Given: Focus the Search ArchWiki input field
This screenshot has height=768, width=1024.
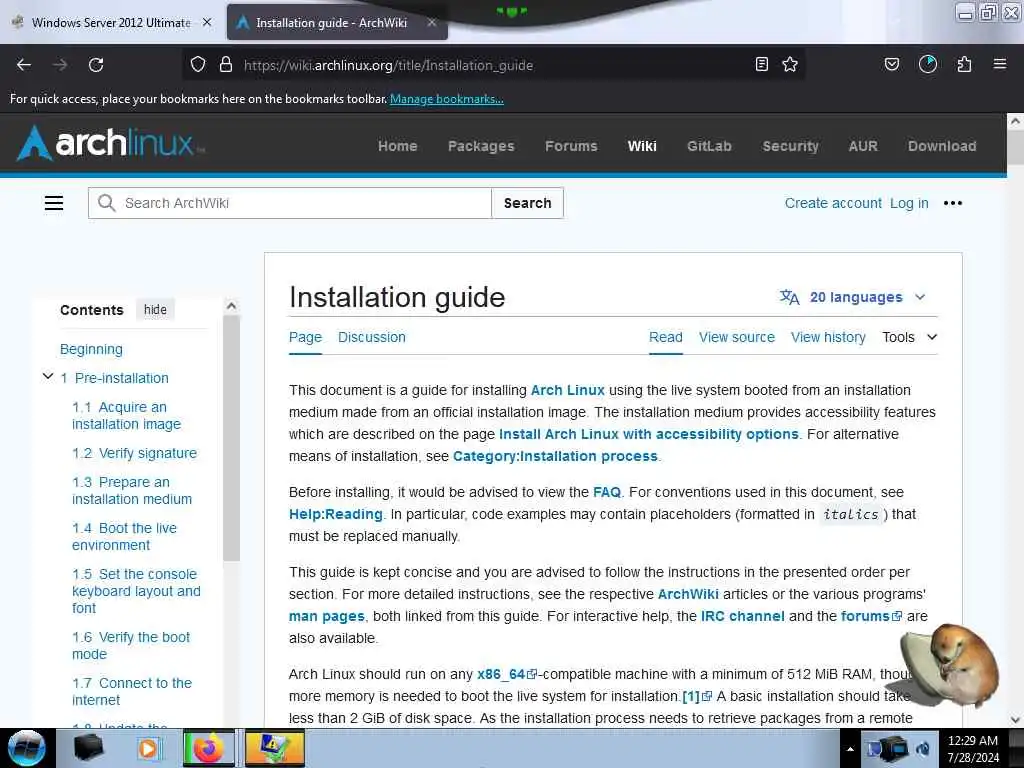Looking at the screenshot, I should [x=290, y=203].
